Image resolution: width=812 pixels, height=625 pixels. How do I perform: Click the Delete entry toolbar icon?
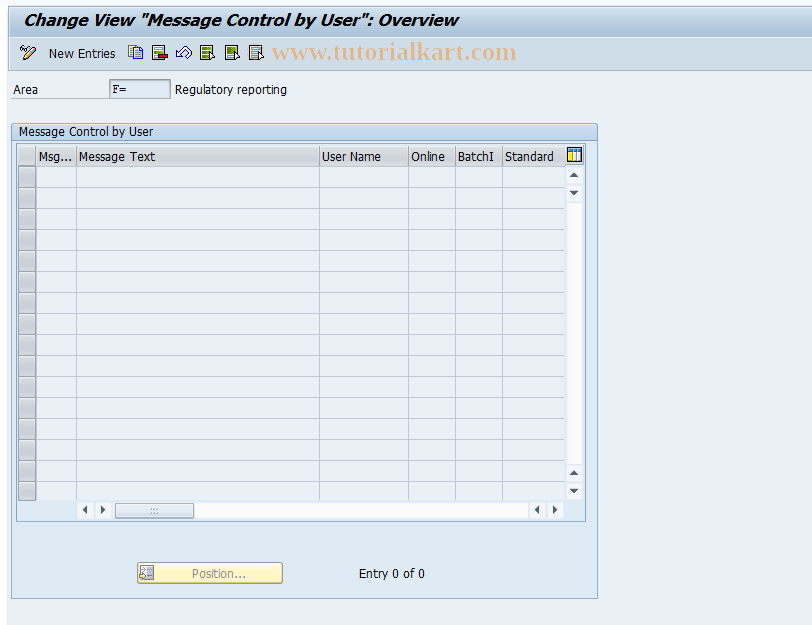coord(160,53)
